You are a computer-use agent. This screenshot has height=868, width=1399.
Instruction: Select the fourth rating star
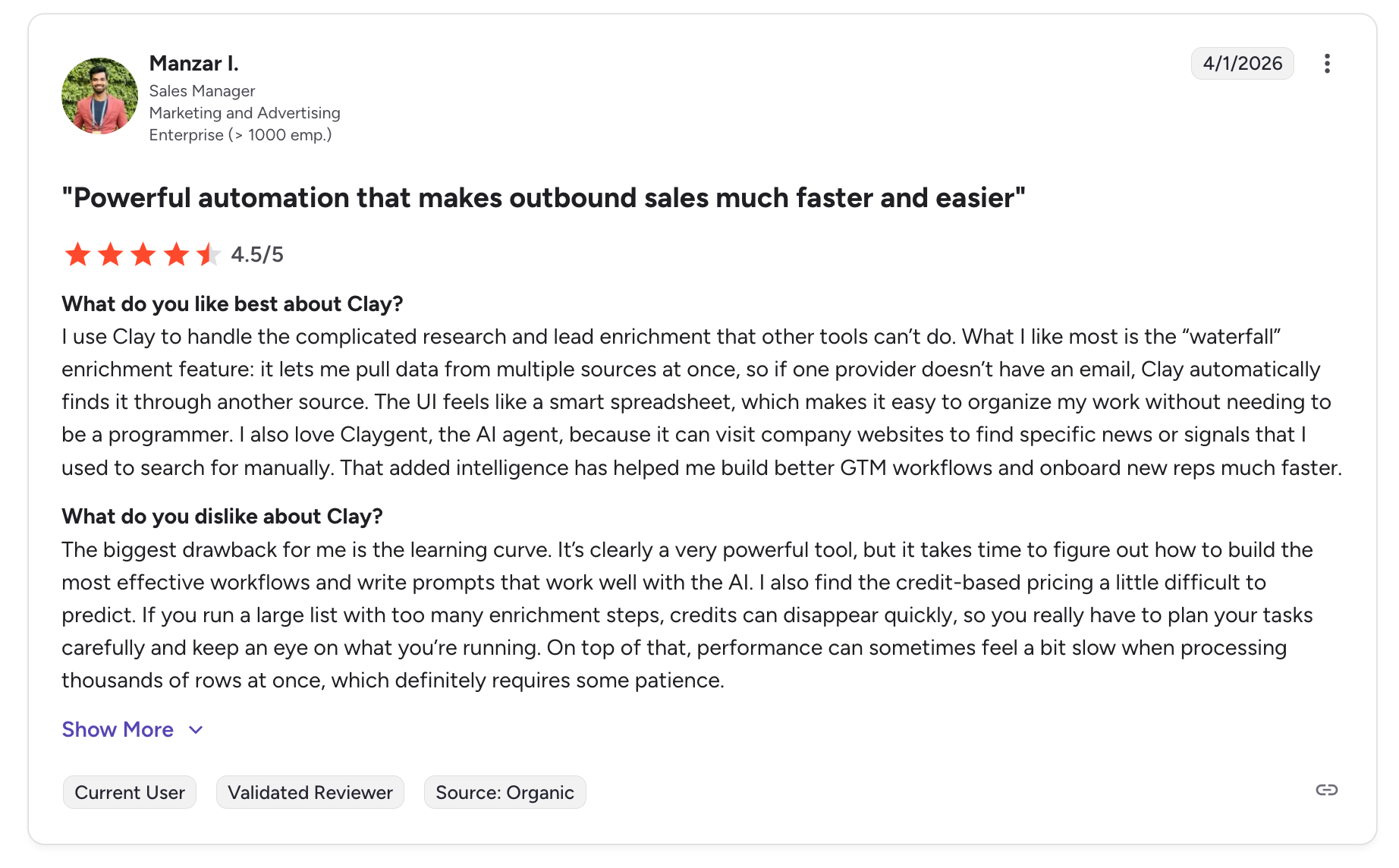tap(174, 254)
